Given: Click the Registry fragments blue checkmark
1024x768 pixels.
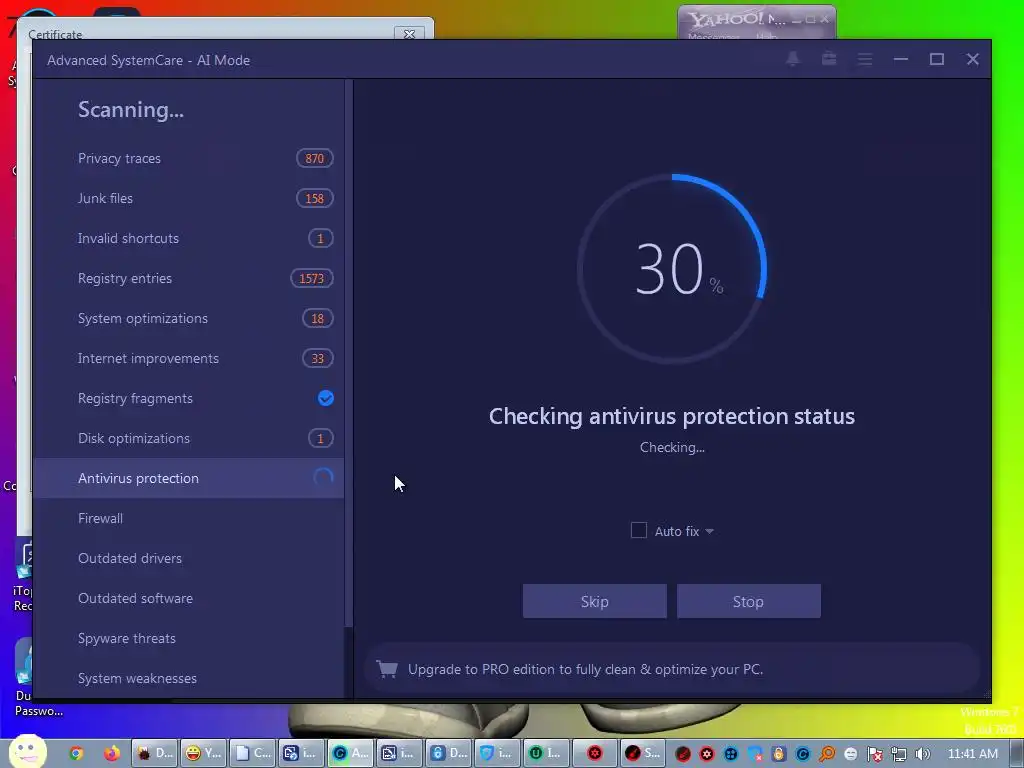Looking at the screenshot, I should pos(325,398).
